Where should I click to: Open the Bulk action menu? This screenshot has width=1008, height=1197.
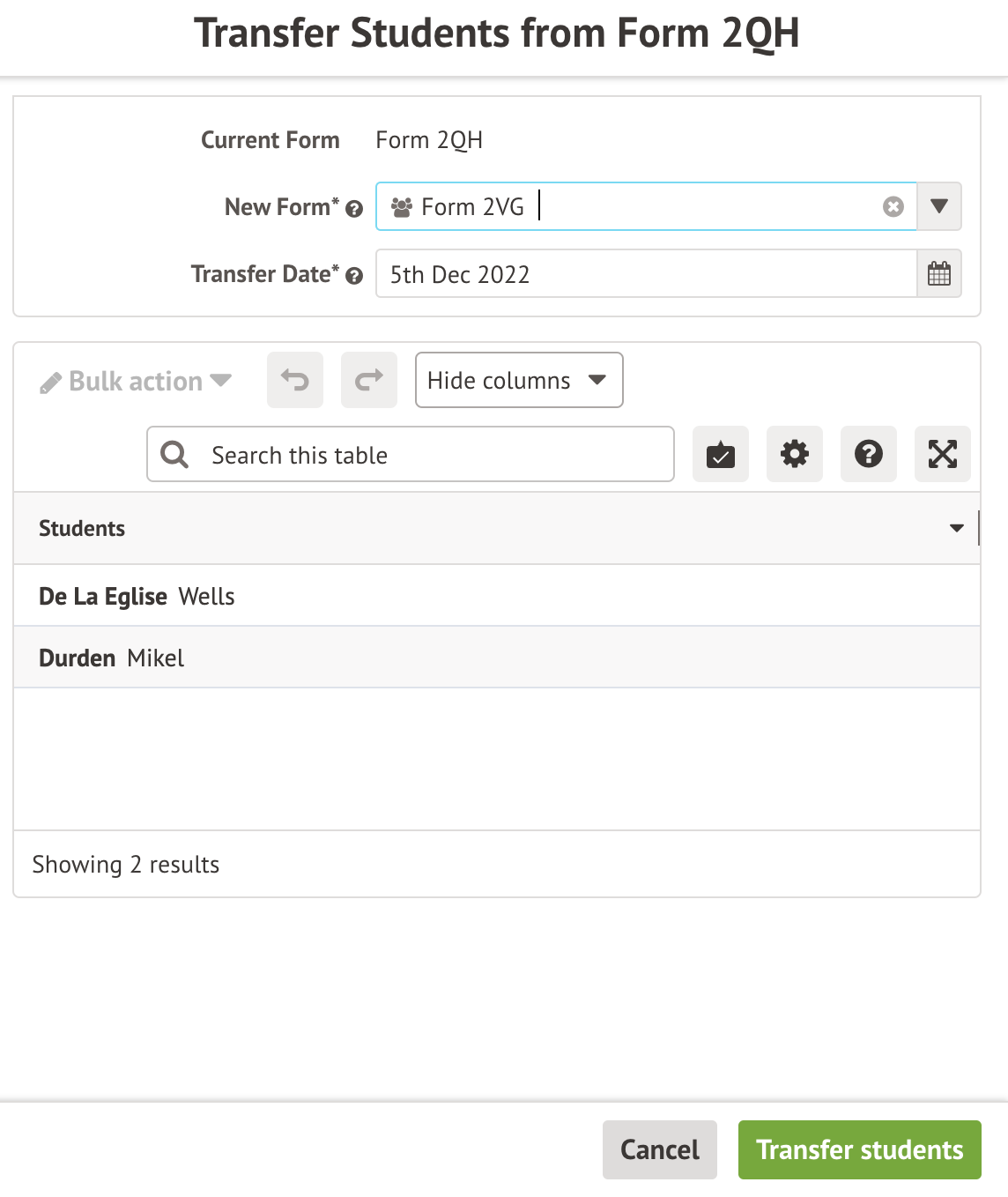point(136,382)
